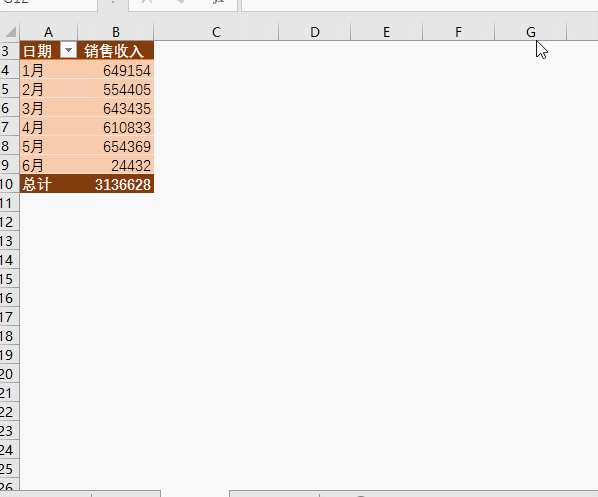Click the Name Box field
The width and height of the screenshot is (598, 497).
click(x=48, y=4)
